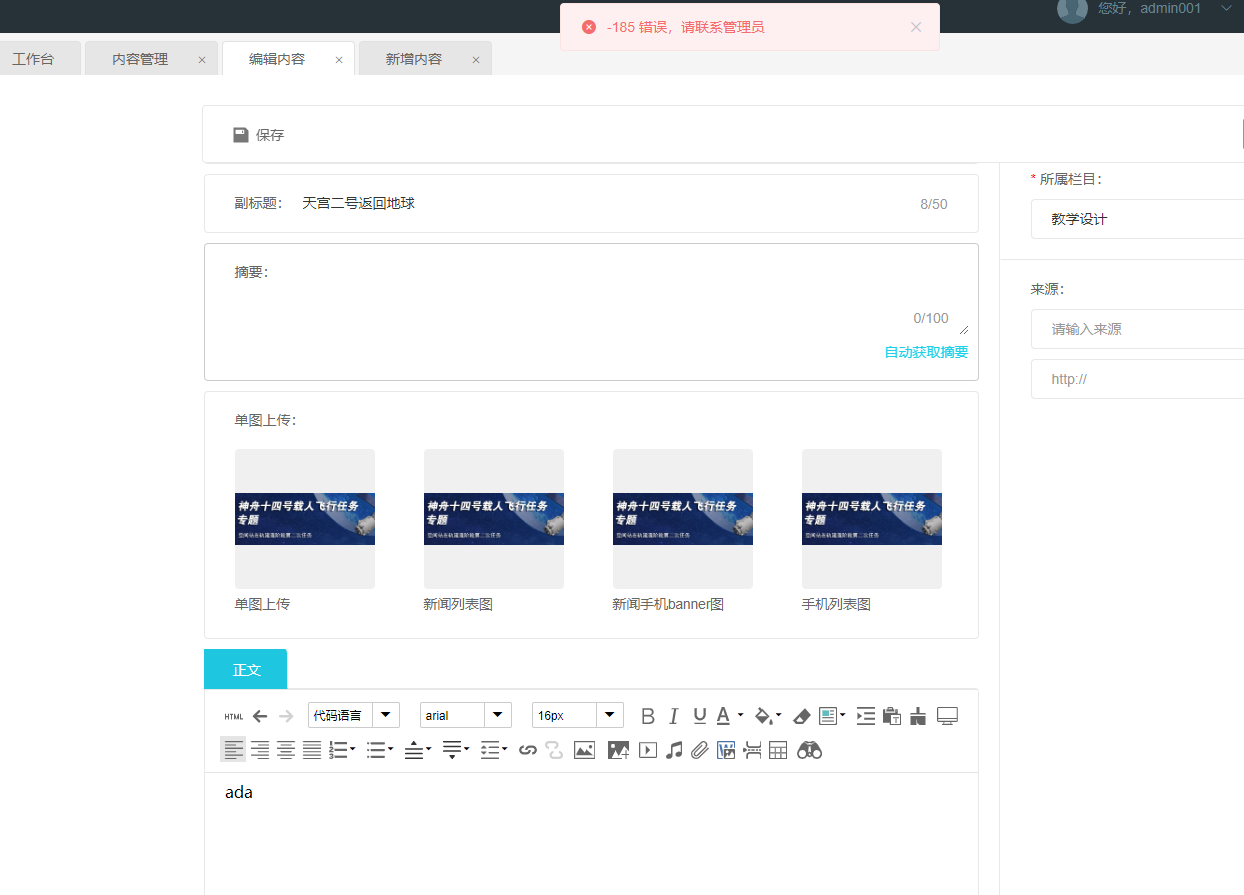Open search and replace binoculars icon

[809, 750]
